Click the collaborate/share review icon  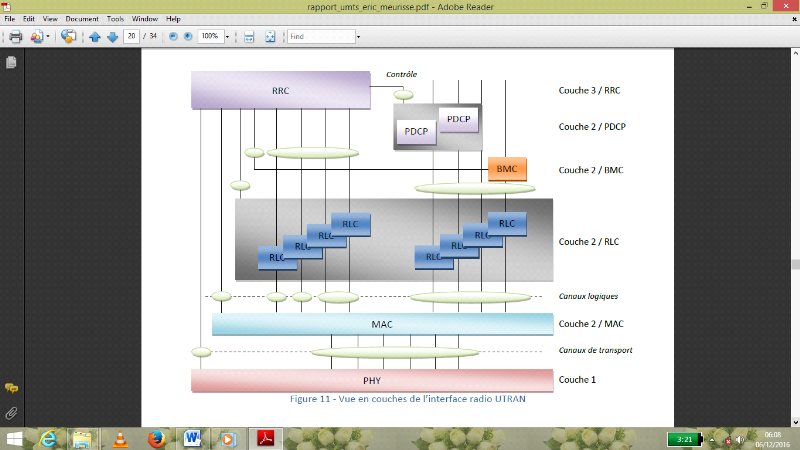pyautogui.click(x=68, y=37)
